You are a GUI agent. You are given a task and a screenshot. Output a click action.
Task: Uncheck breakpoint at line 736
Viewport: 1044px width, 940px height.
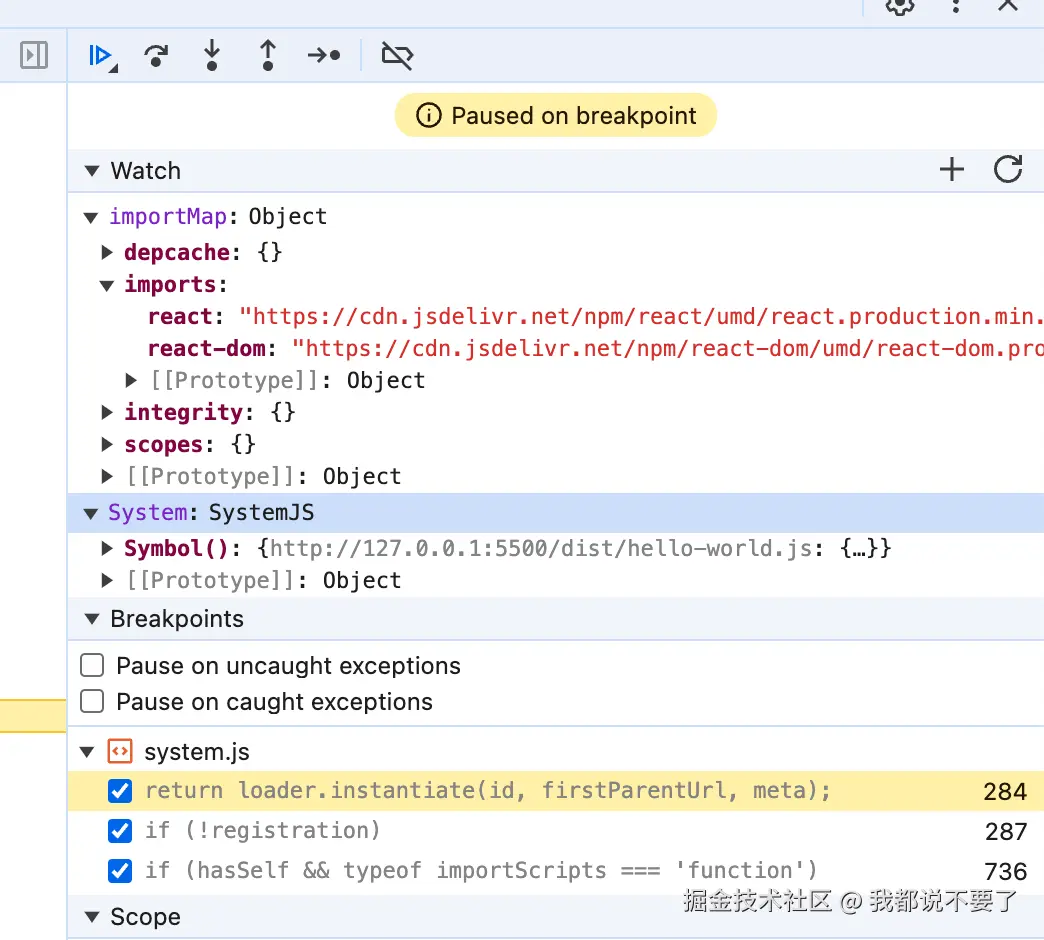click(x=120, y=871)
